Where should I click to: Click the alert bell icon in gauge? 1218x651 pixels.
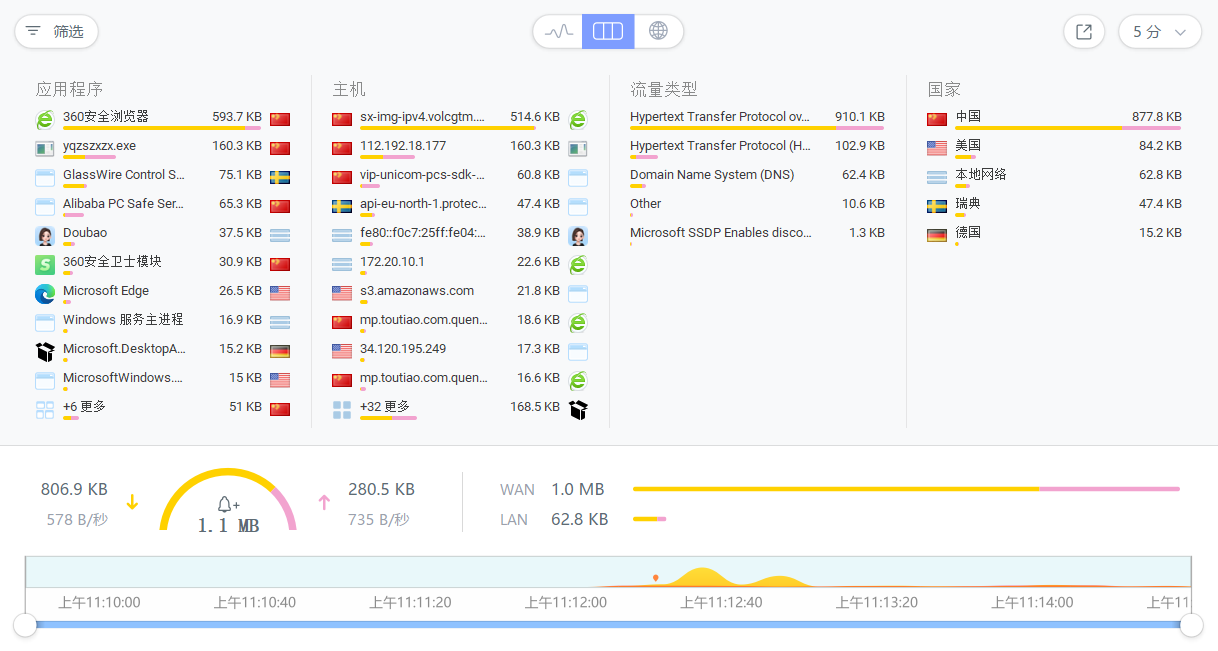click(228, 505)
